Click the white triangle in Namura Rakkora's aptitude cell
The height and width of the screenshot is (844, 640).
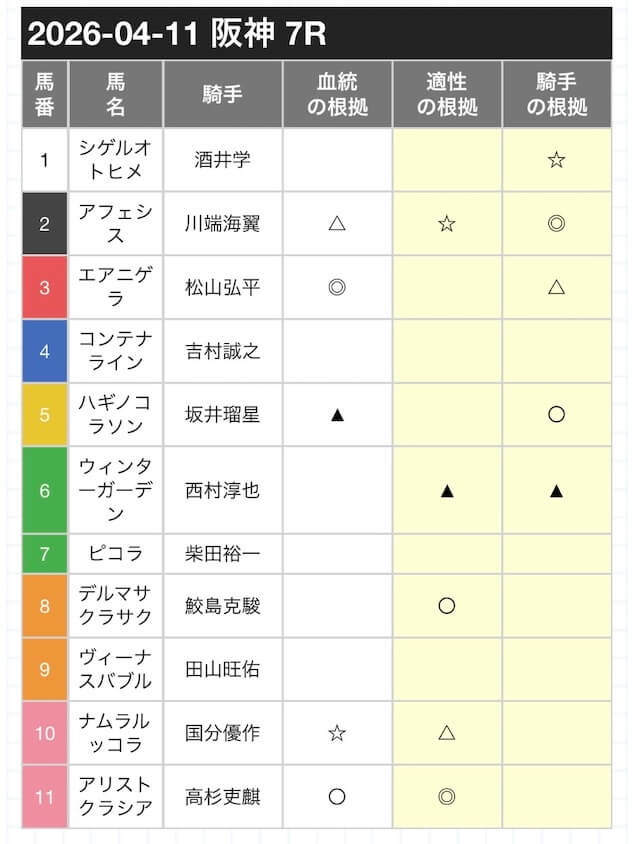447,733
